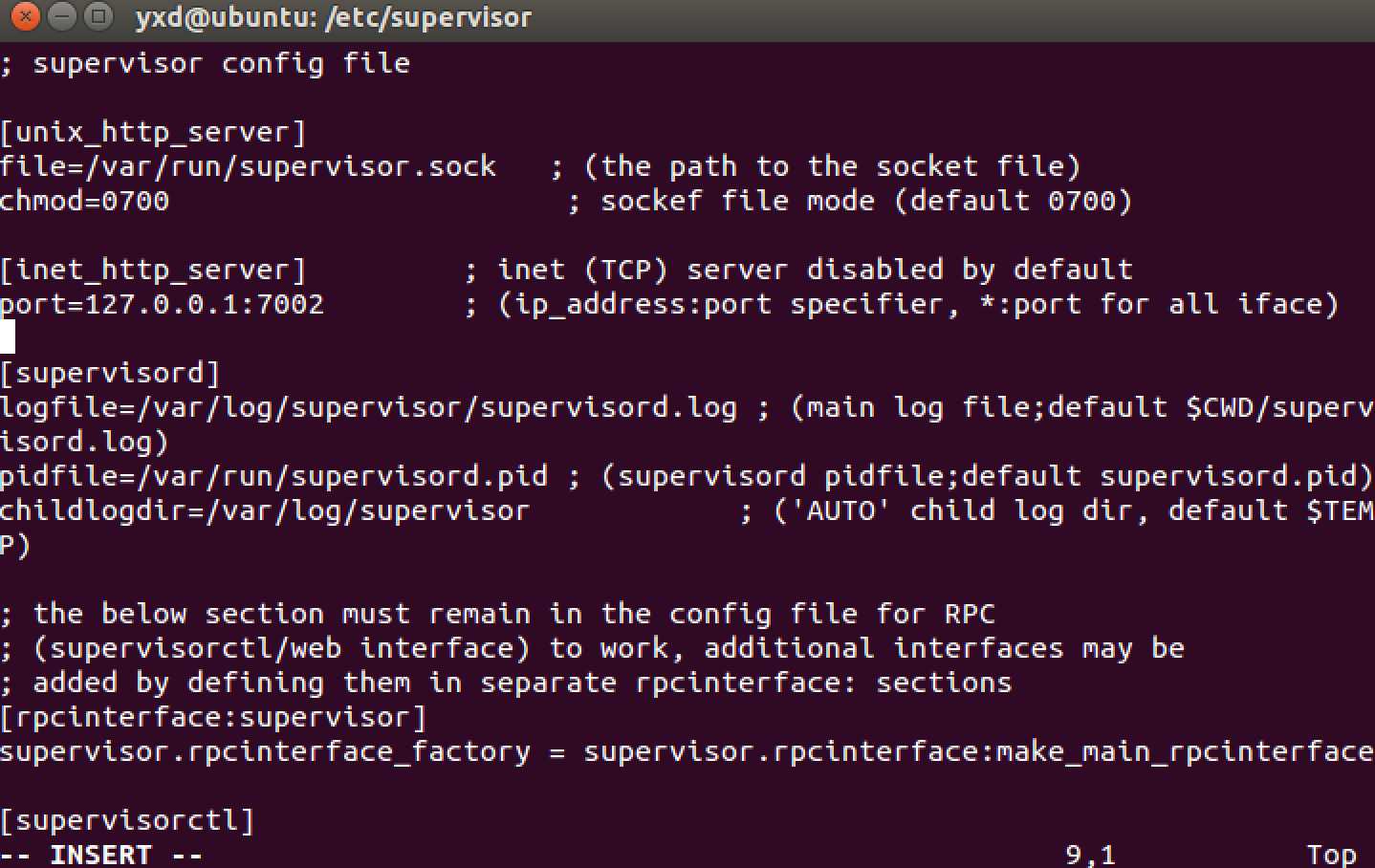Click the '9,1' cursor position indicator

pos(1091,854)
